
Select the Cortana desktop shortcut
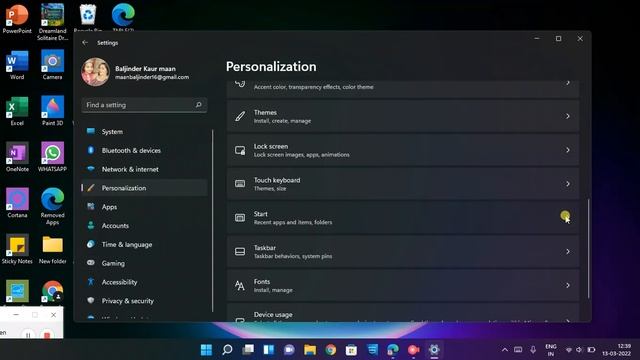pyautogui.click(x=17, y=203)
